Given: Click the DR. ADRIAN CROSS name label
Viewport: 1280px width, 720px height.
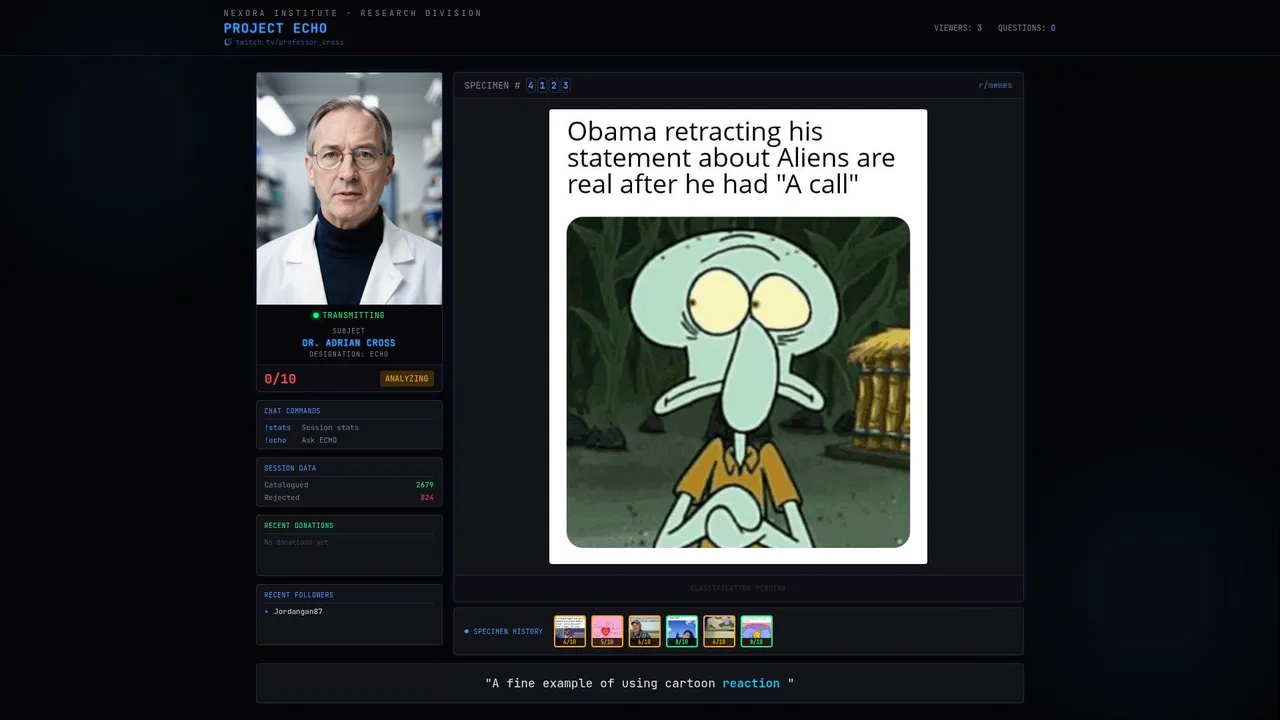Looking at the screenshot, I should coord(349,343).
